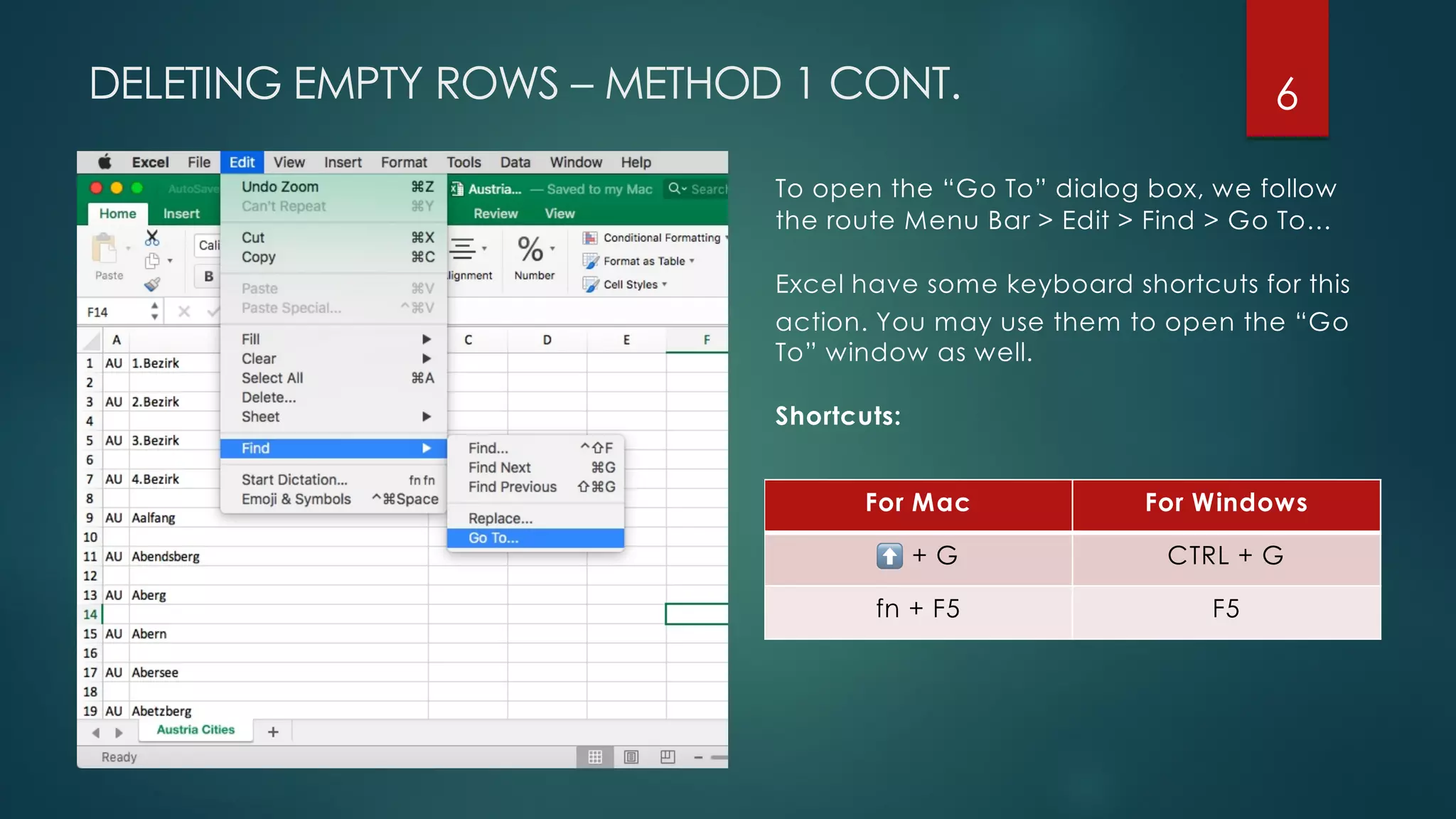Cancel formula entry with X icon
This screenshot has height=819, width=1456.
(183, 311)
